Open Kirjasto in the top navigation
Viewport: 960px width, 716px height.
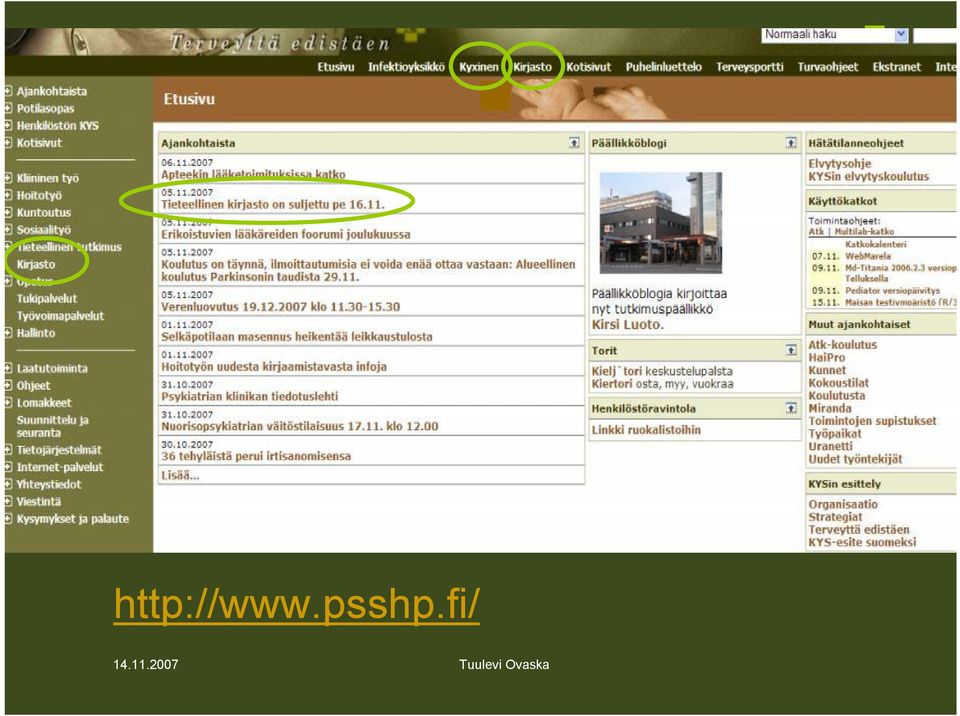click(532, 67)
